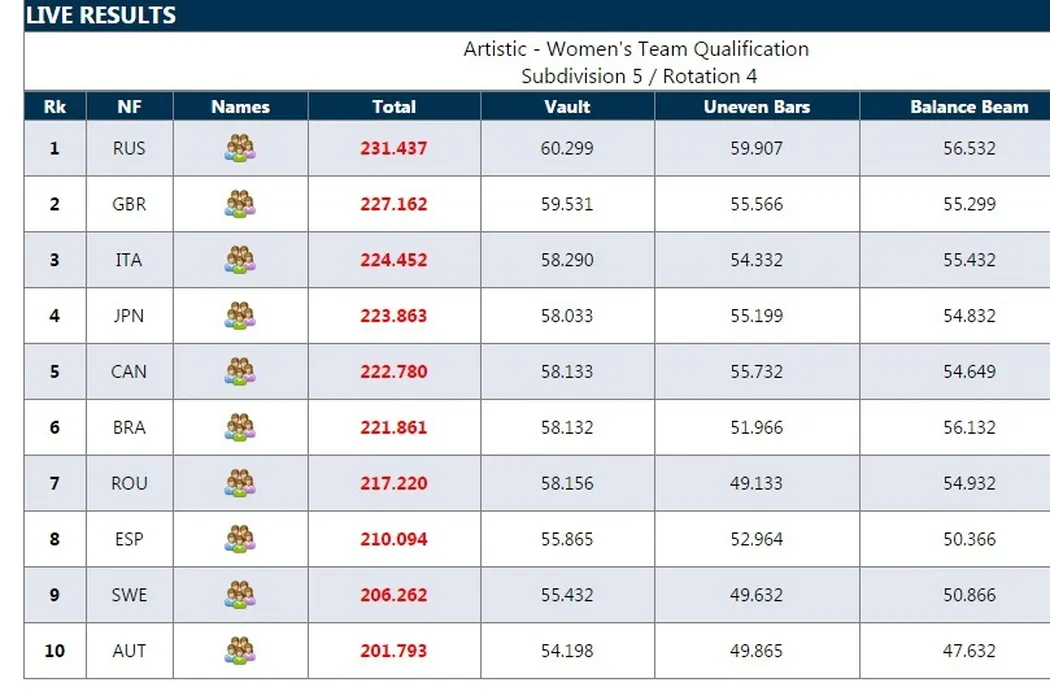
Task: View the CAN team members icon
Action: (x=240, y=371)
